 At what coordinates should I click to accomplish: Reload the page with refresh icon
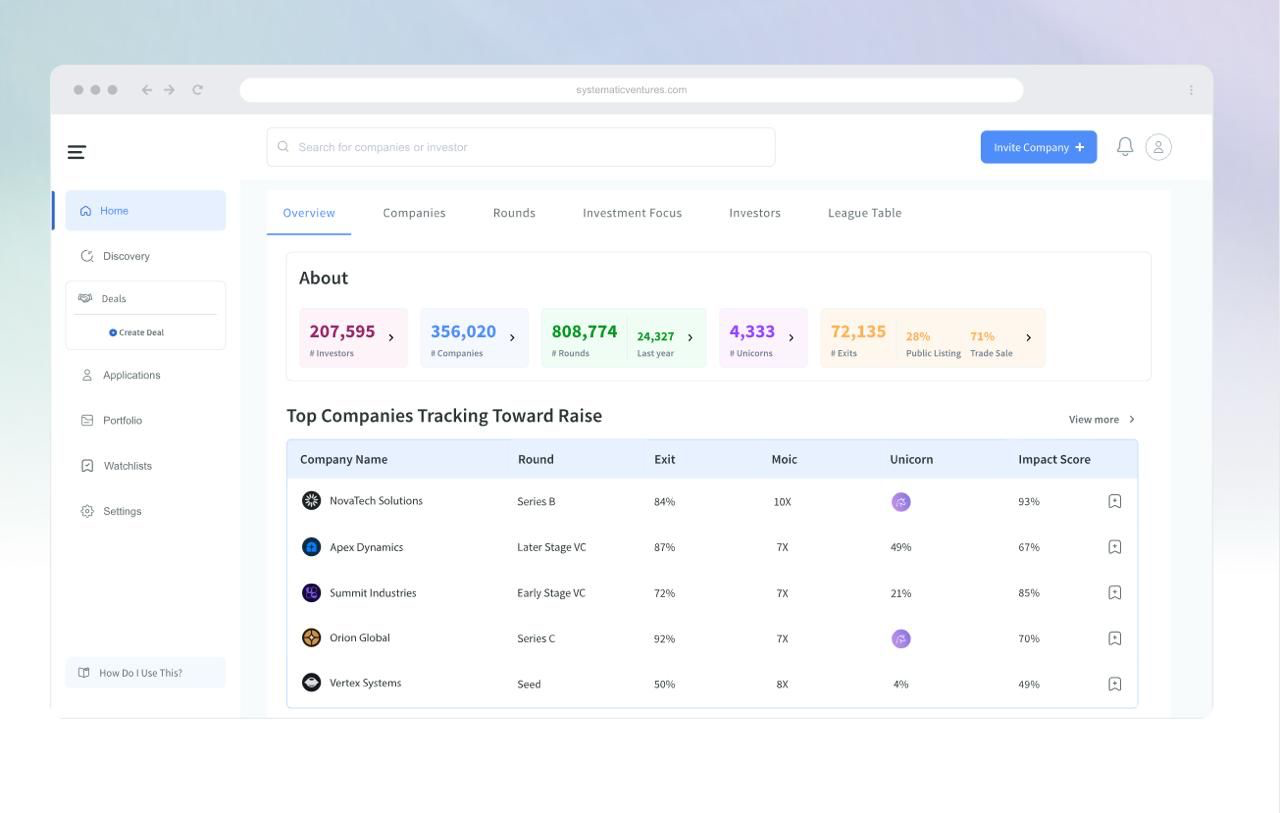point(197,90)
